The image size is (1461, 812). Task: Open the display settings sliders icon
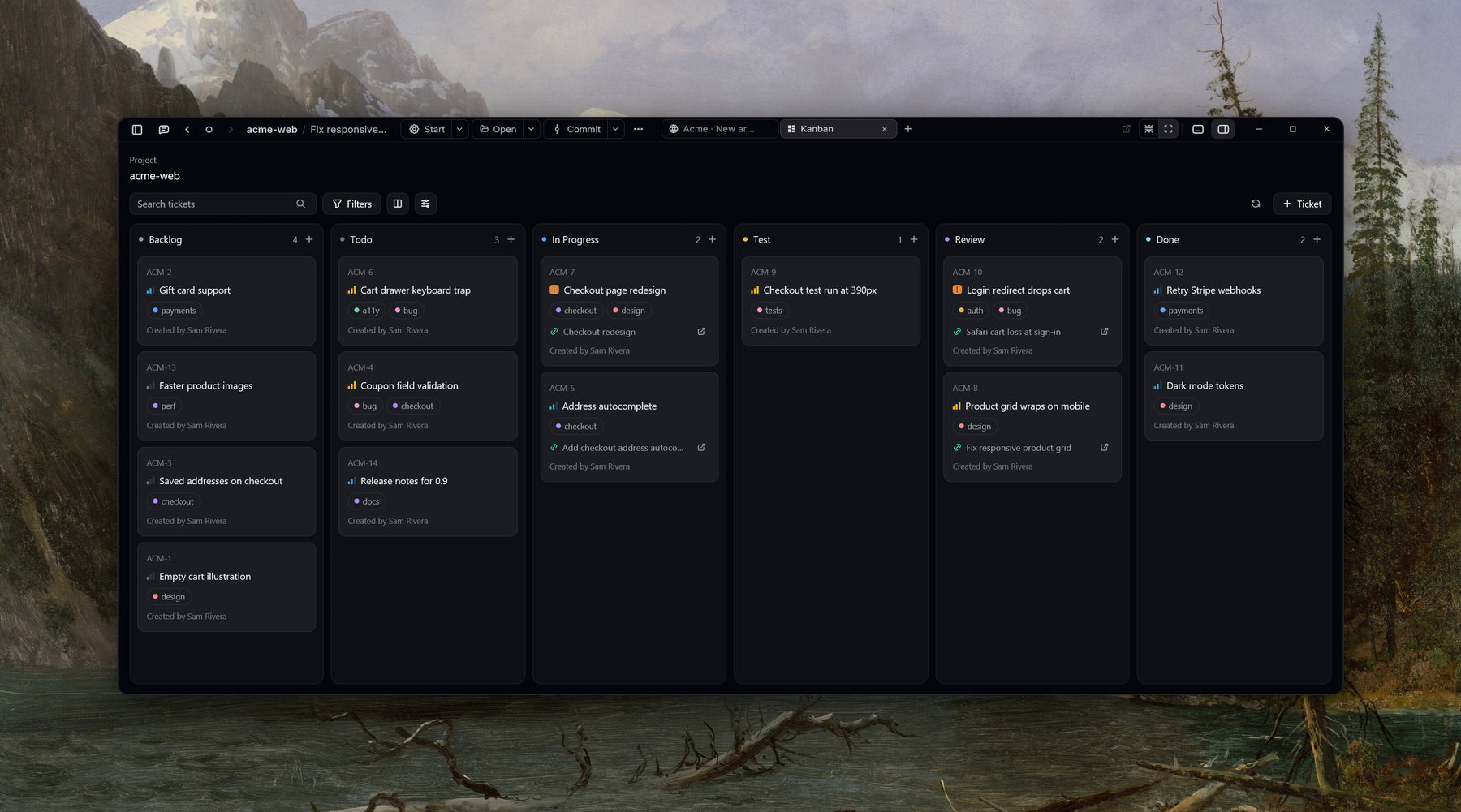[x=425, y=204]
